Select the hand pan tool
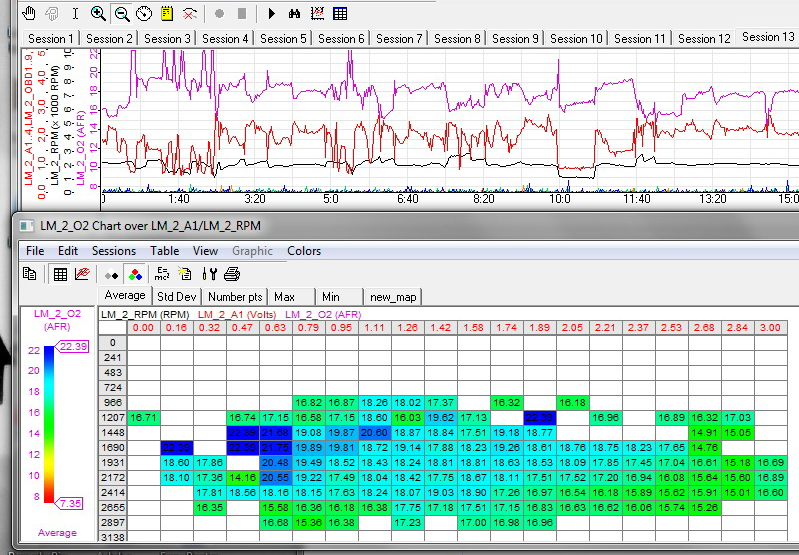The height and width of the screenshot is (555, 799). pyautogui.click(x=29, y=14)
